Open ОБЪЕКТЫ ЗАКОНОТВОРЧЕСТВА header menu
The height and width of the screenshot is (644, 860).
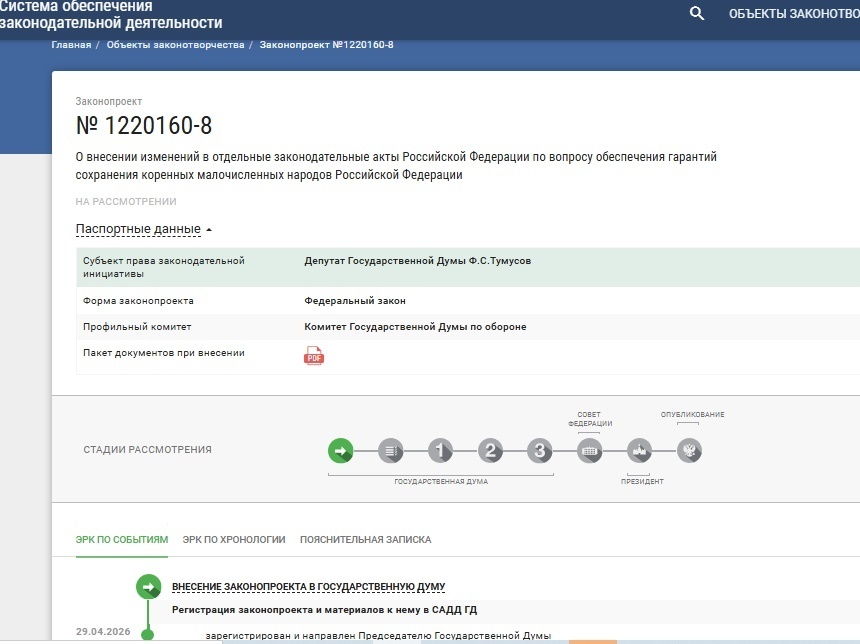(x=794, y=14)
